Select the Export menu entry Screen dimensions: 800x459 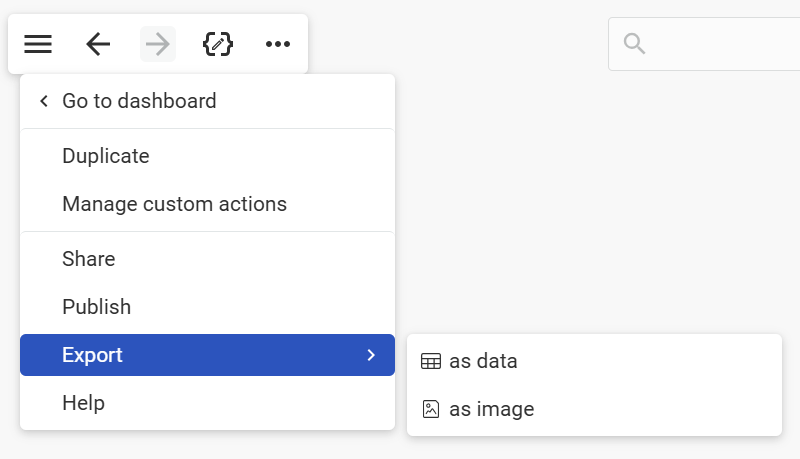[x=93, y=355]
